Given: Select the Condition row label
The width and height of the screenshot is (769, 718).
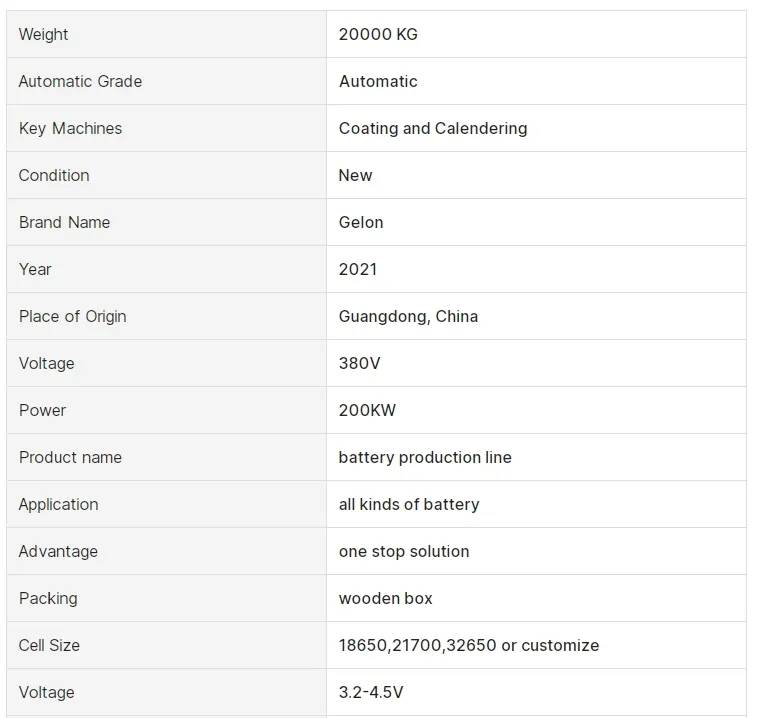Looking at the screenshot, I should (x=54, y=175).
